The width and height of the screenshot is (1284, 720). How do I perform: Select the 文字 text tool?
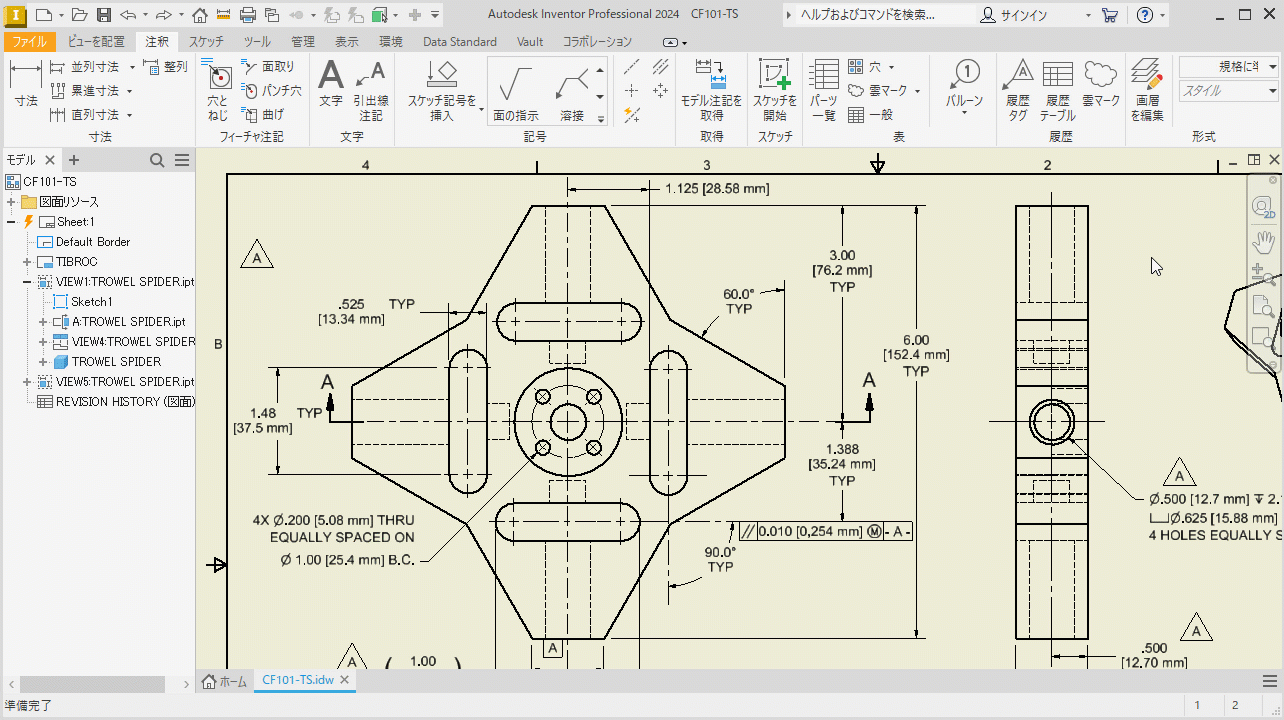[330, 84]
